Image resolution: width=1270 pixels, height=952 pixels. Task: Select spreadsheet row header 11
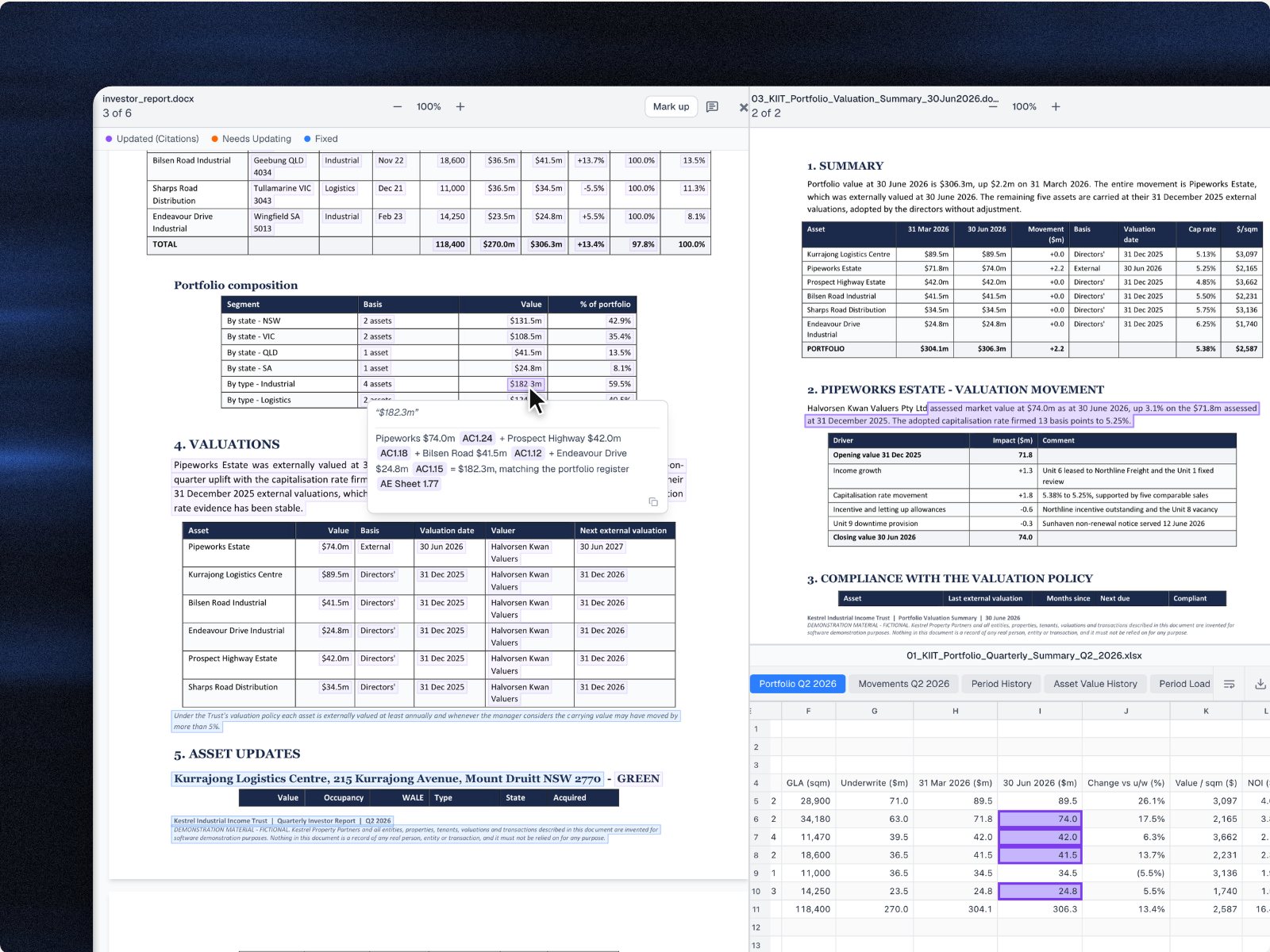(x=756, y=909)
